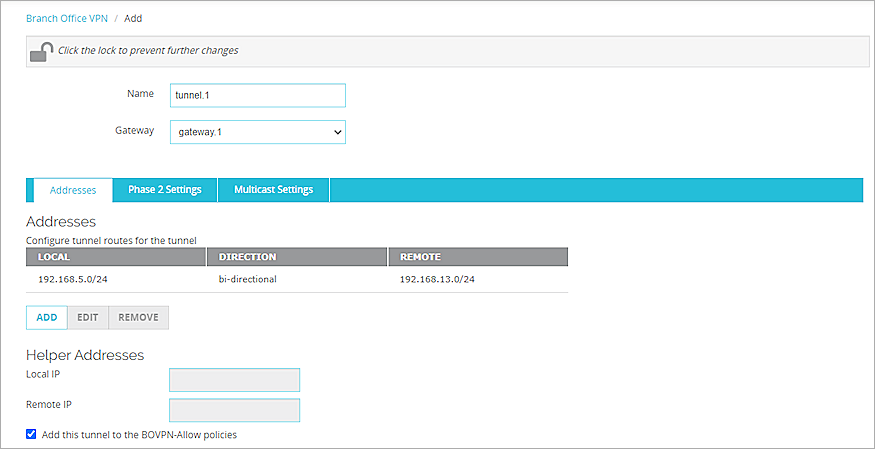Click the REMOTE column header
The image size is (875, 449).
pyautogui.click(x=477, y=257)
